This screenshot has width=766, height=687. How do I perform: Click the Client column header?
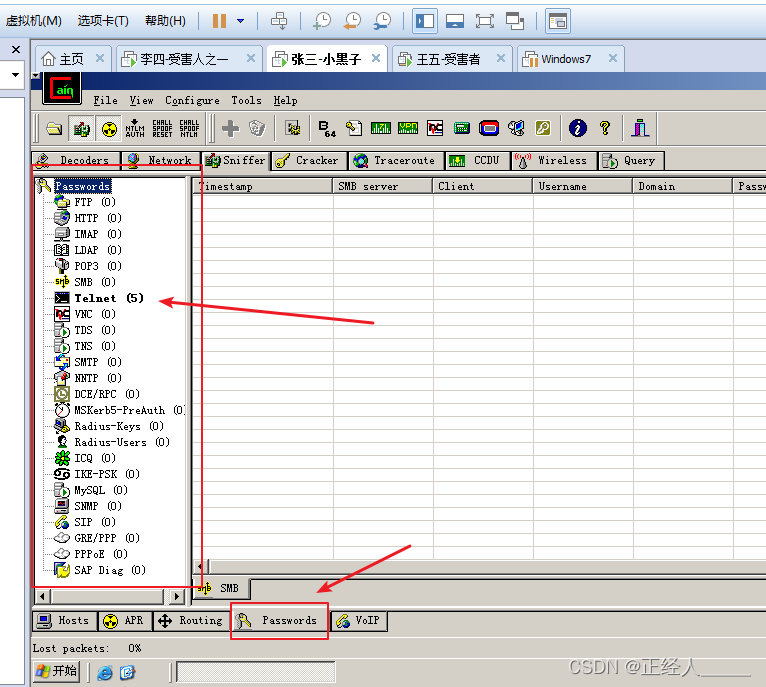click(x=482, y=186)
